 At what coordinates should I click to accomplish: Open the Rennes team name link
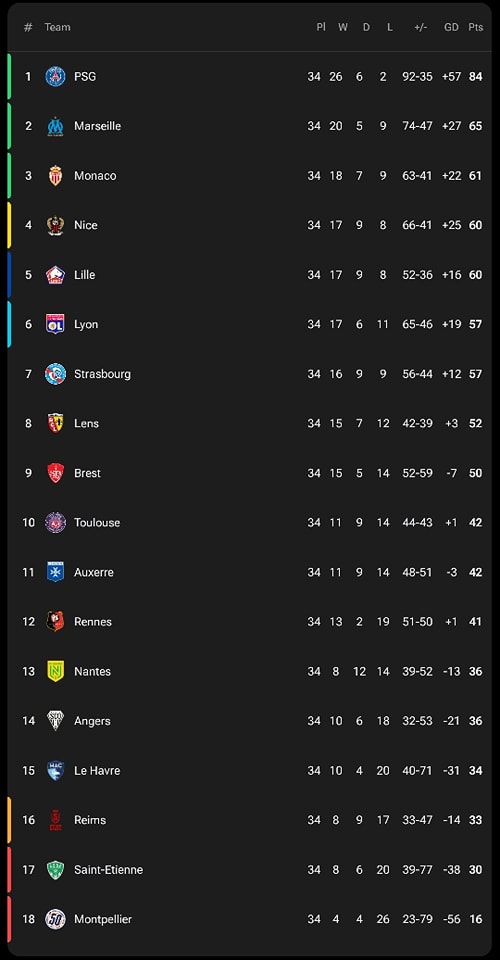(93, 621)
